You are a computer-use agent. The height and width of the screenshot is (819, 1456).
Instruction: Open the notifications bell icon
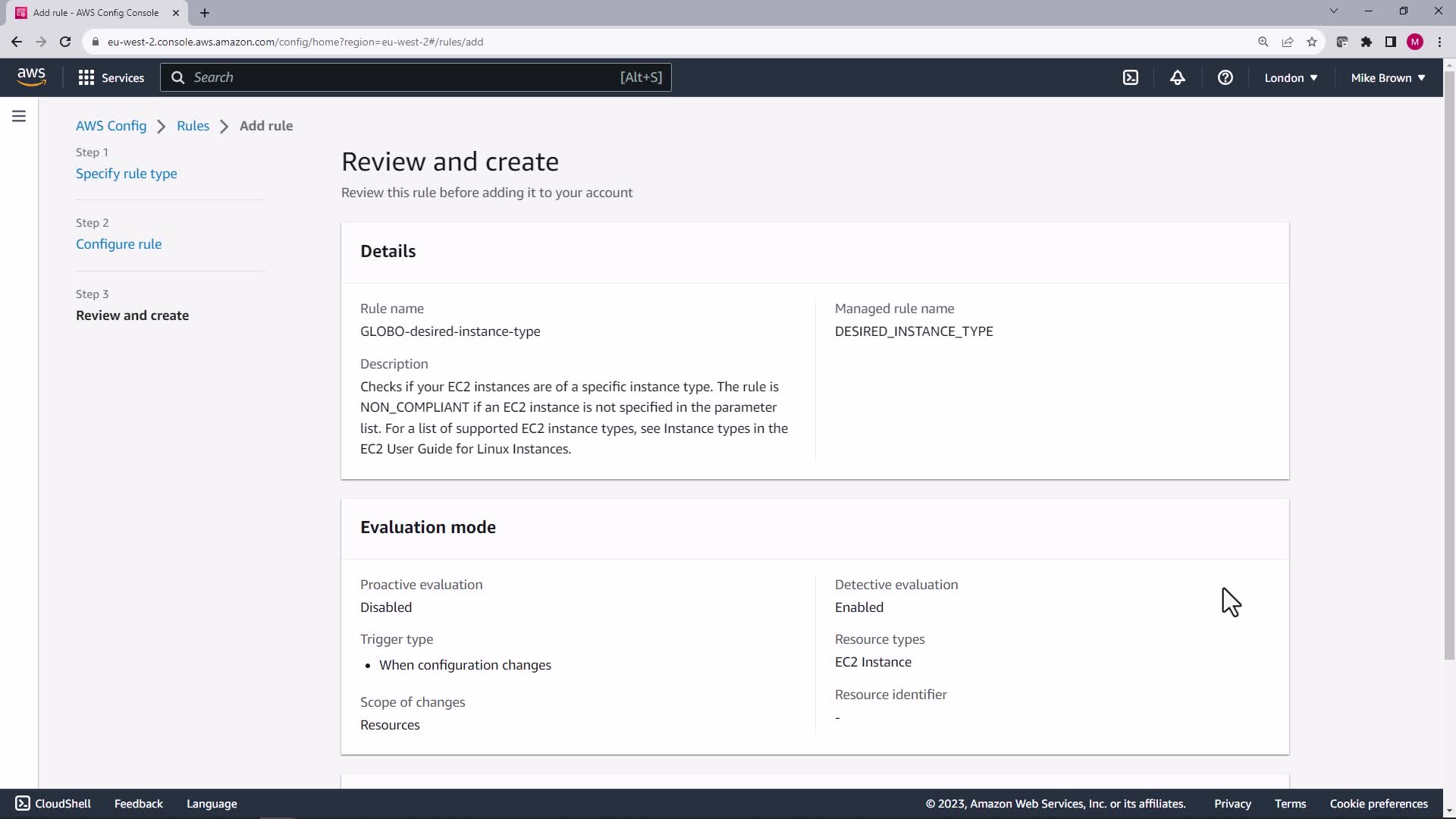(1178, 77)
